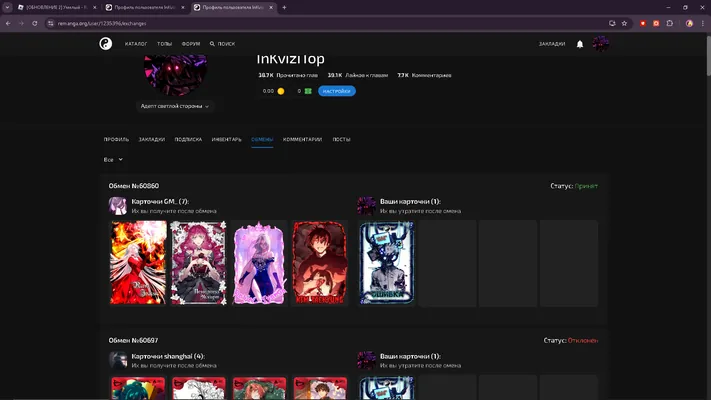The width and height of the screenshot is (711, 400).
Task: Open a new browser tab
Action: click(x=284, y=7)
